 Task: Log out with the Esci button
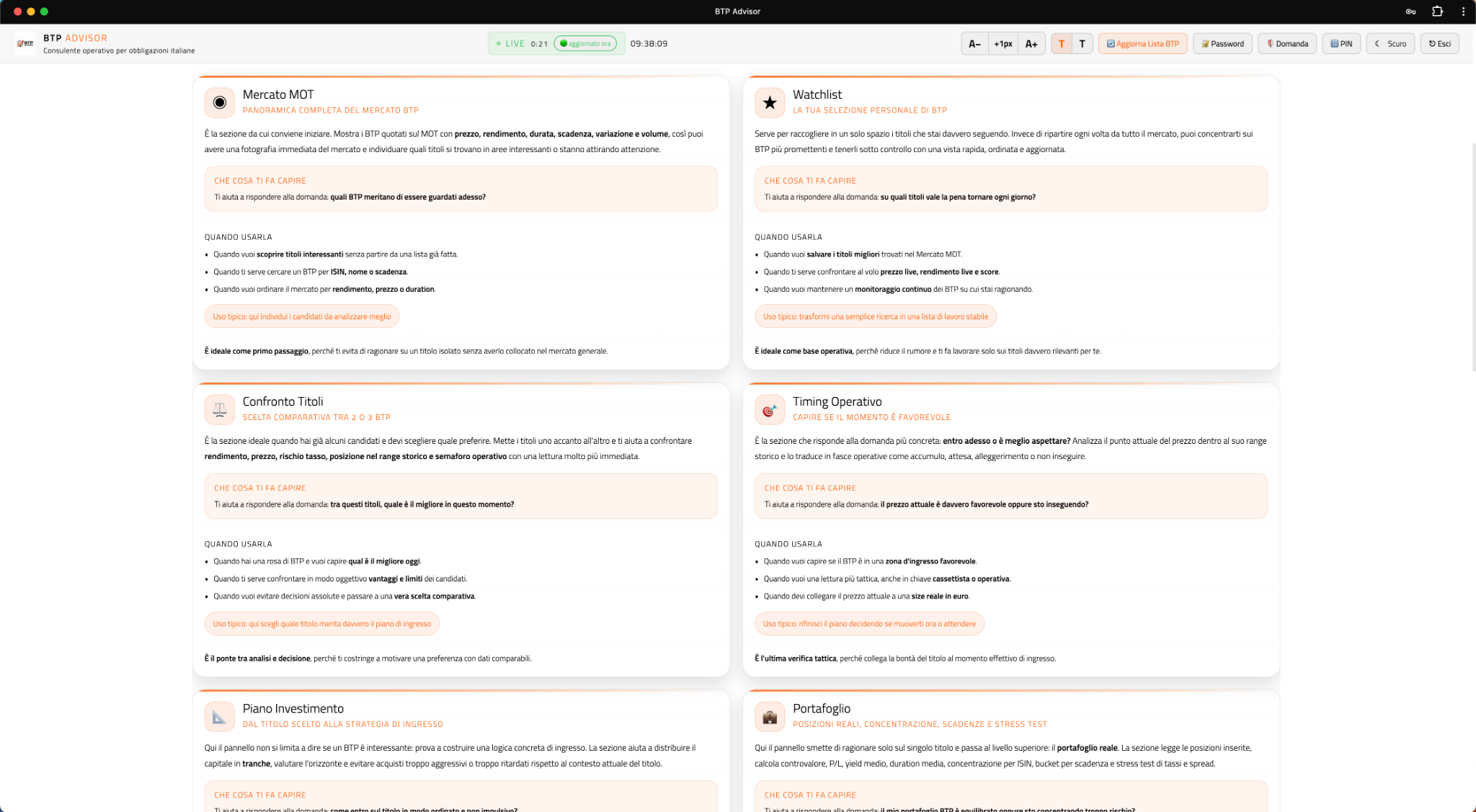pyautogui.click(x=1439, y=43)
